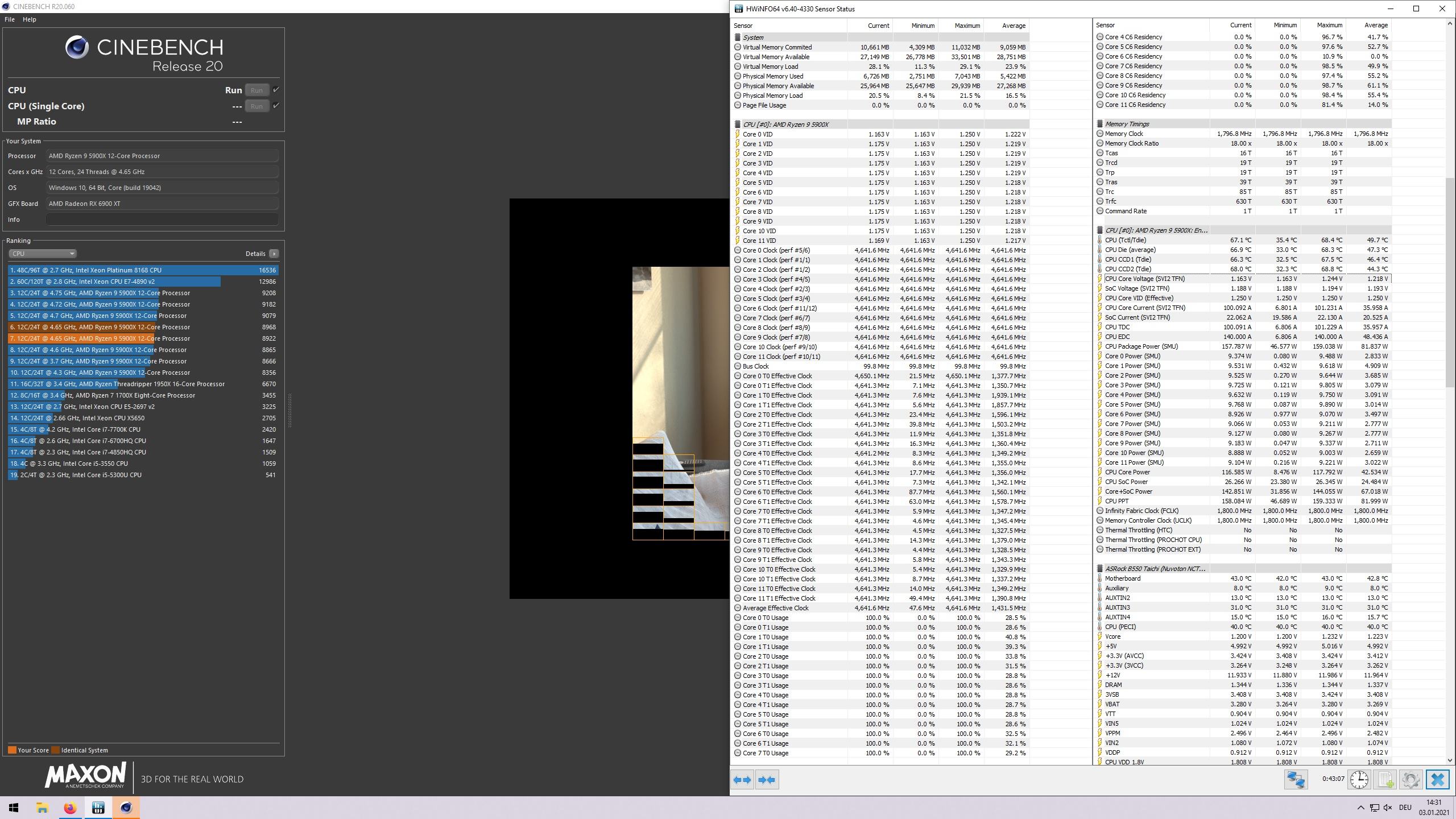Select Thermal Throttling (HTC) row
This screenshot has width=1456, height=819.
pyautogui.click(x=1243, y=530)
